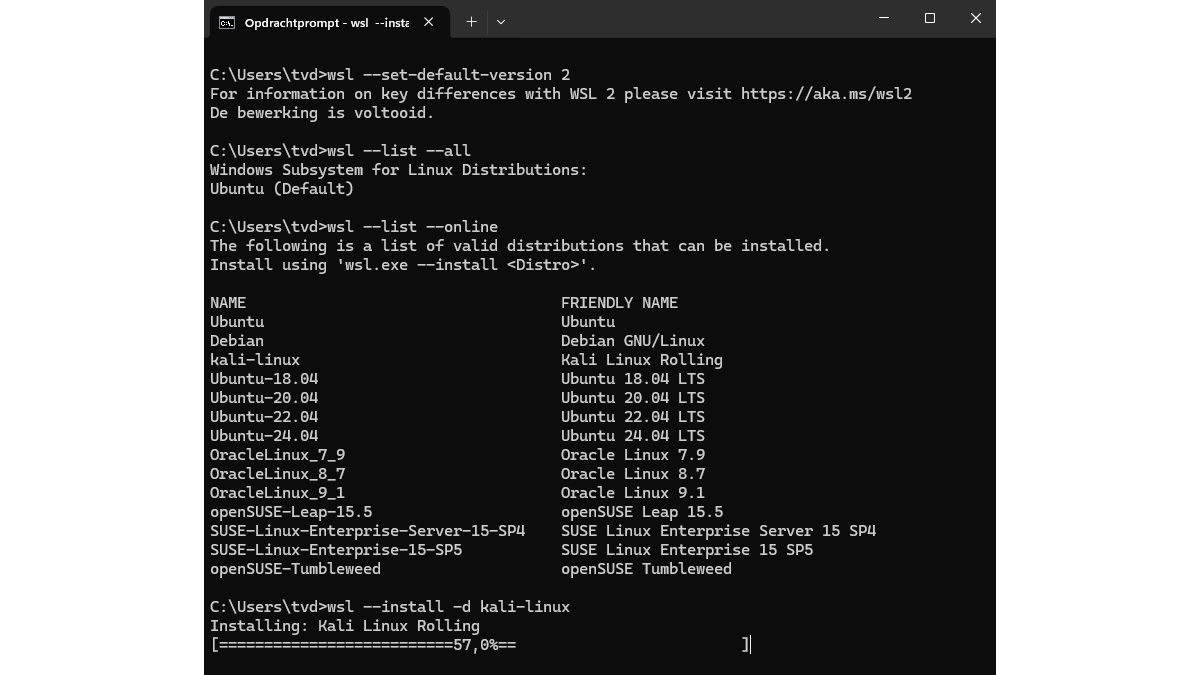Close the terminal window
Screen dimensions: 1200x675
(976, 18)
